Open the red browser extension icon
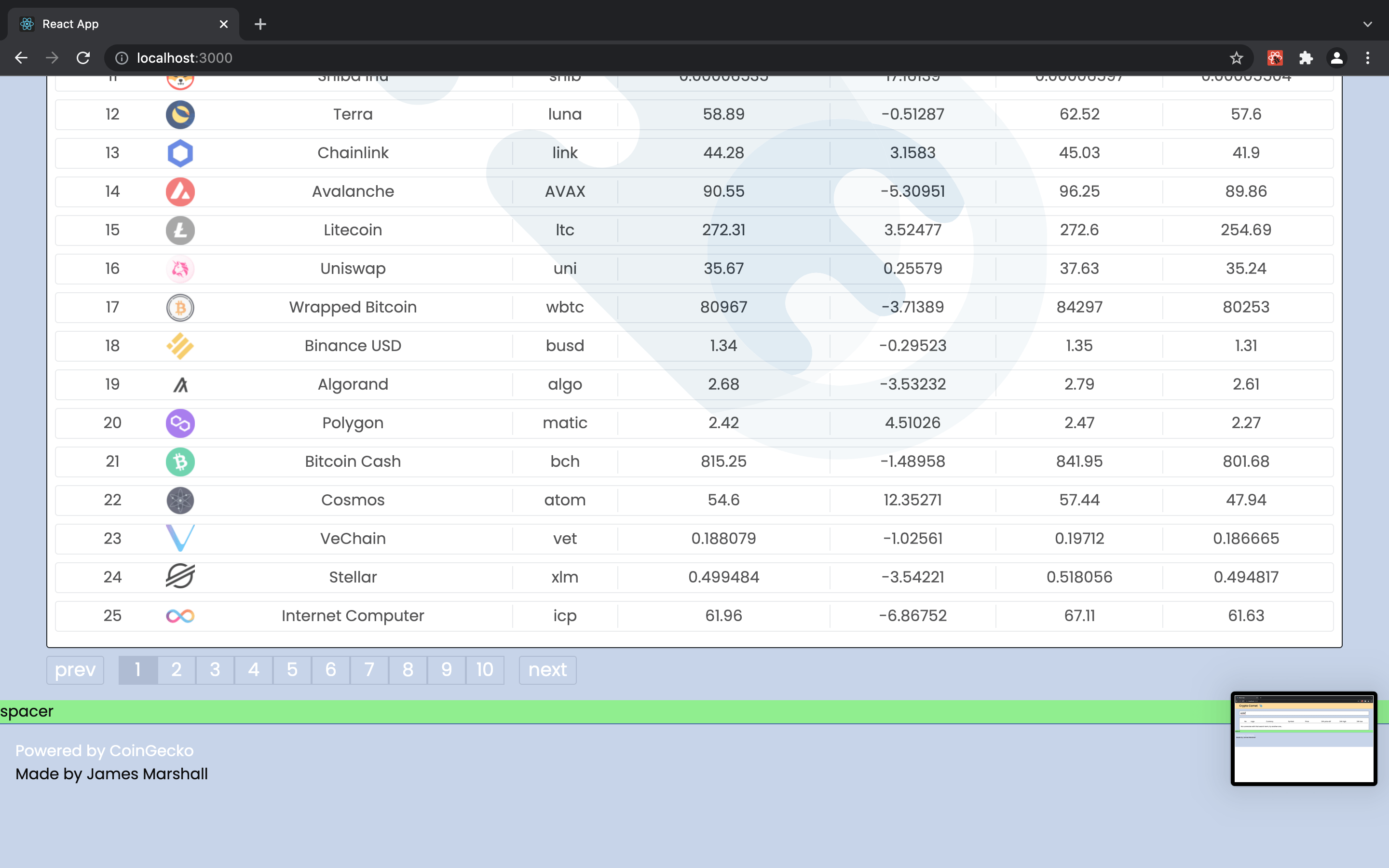Screen dimensions: 1389x868 click(1275, 58)
